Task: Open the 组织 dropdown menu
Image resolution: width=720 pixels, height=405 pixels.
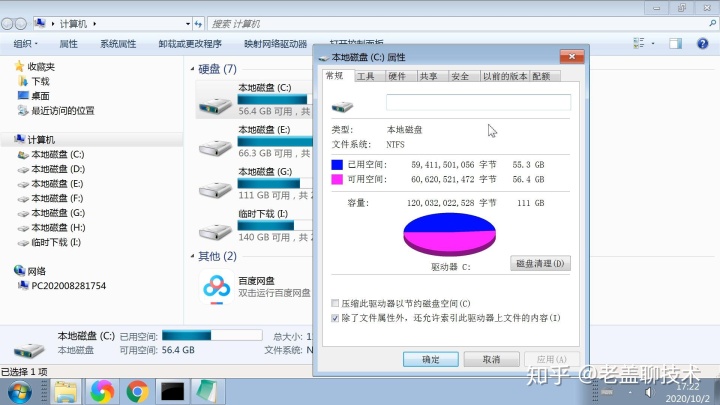Action: coord(25,44)
